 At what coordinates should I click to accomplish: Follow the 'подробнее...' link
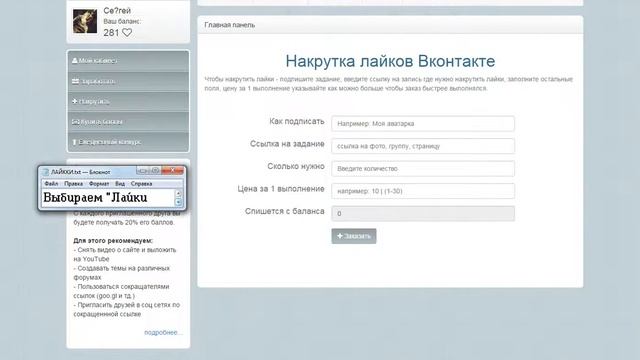click(163, 333)
